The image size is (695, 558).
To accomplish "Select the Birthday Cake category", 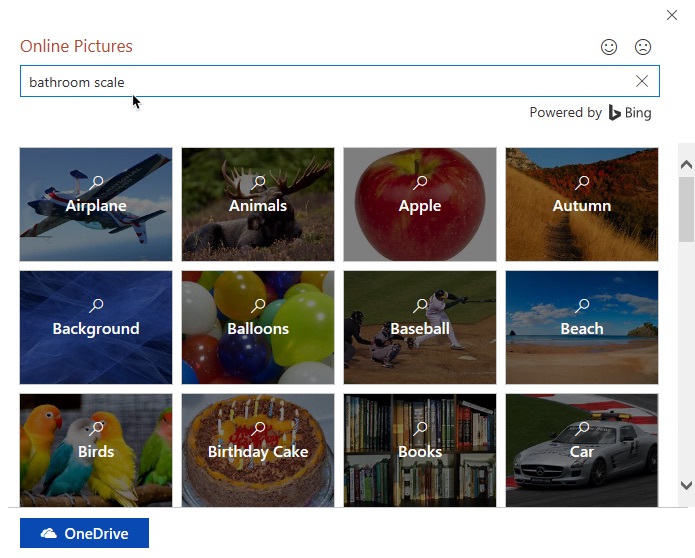I will click(x=258, y=450).
